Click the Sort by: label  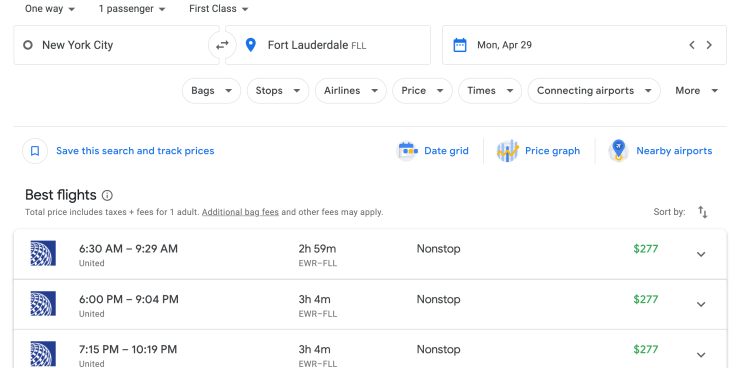pyautogui.click(x=669, y=212)
